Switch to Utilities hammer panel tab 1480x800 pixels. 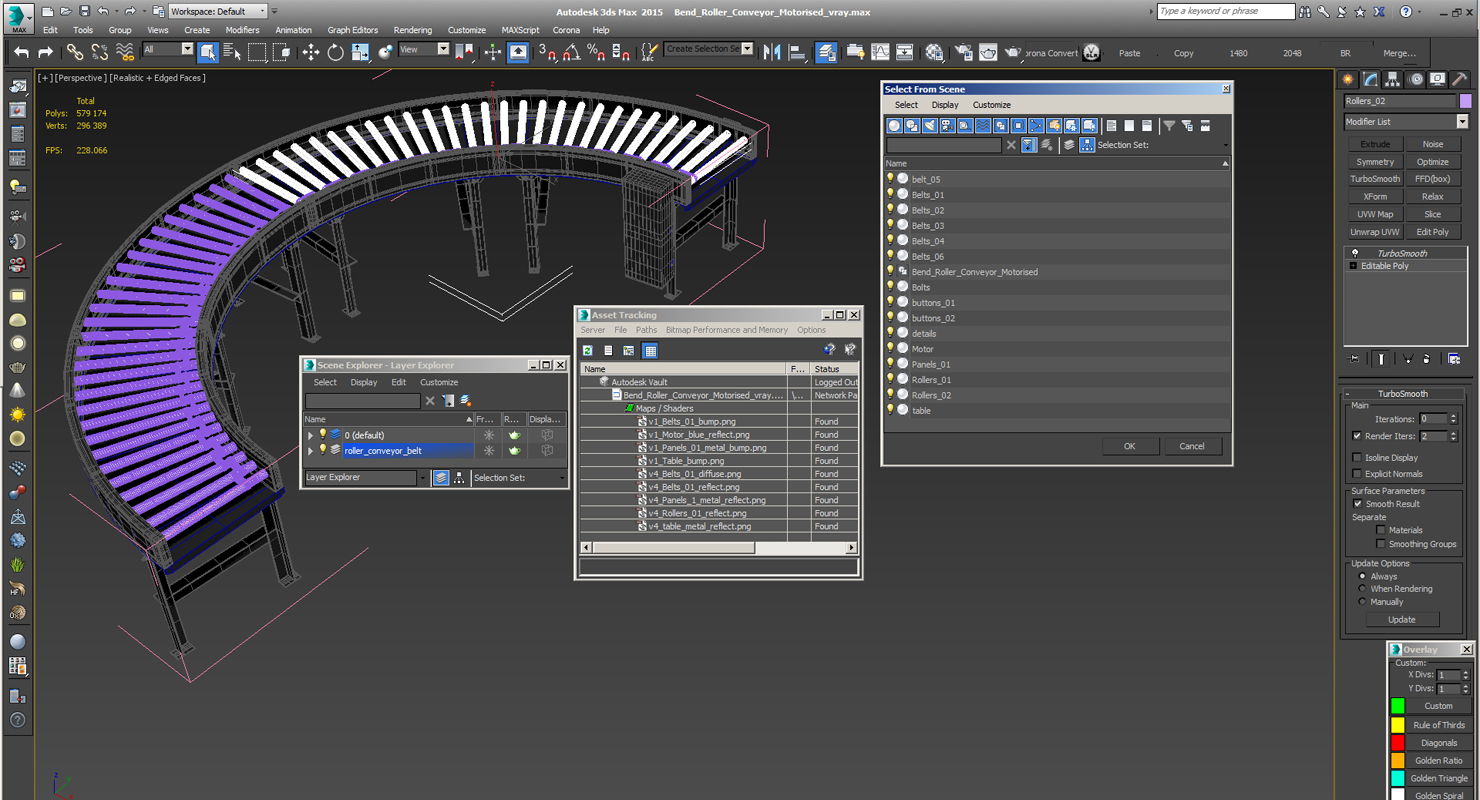click(x=1460, y=79)
